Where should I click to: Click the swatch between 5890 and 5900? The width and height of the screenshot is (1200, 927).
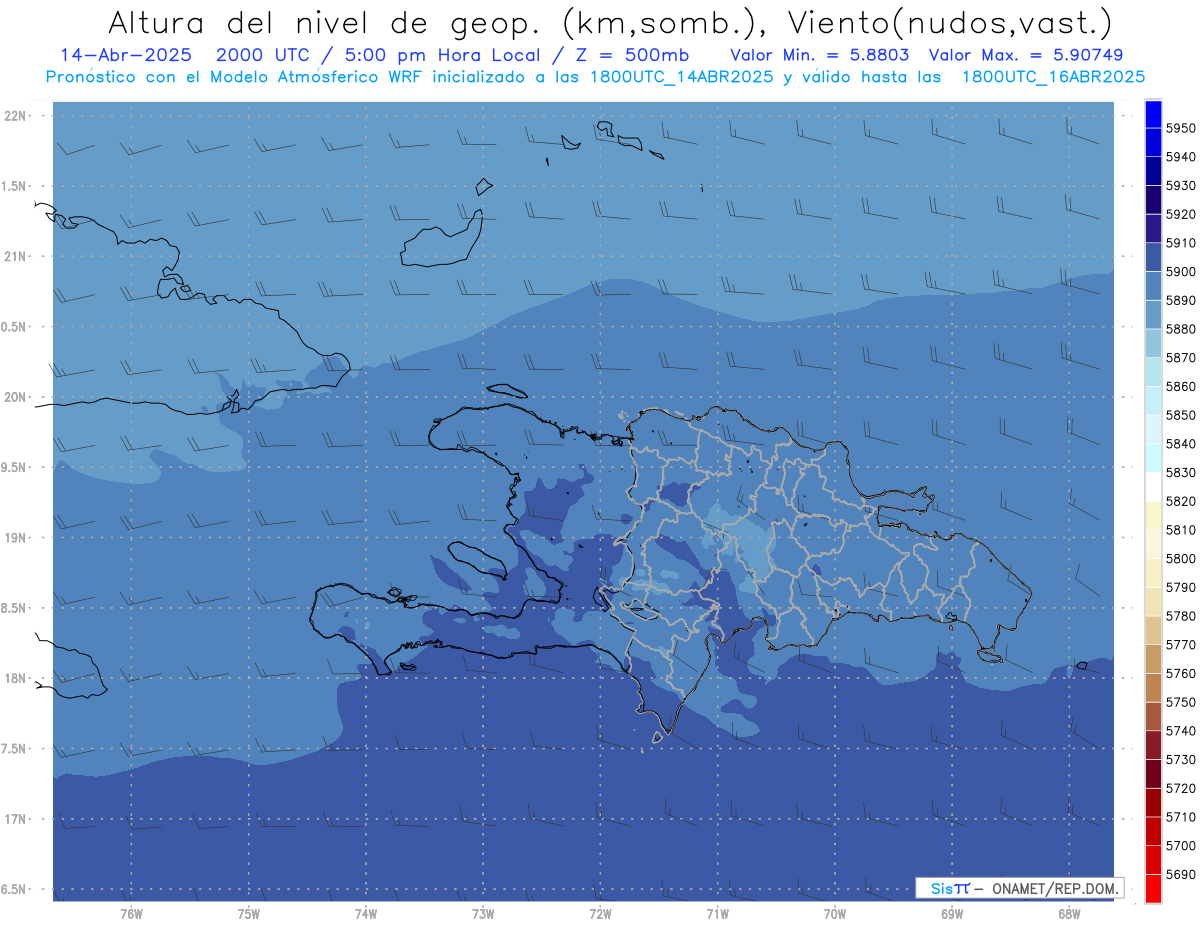click(x=1153, y=286)
